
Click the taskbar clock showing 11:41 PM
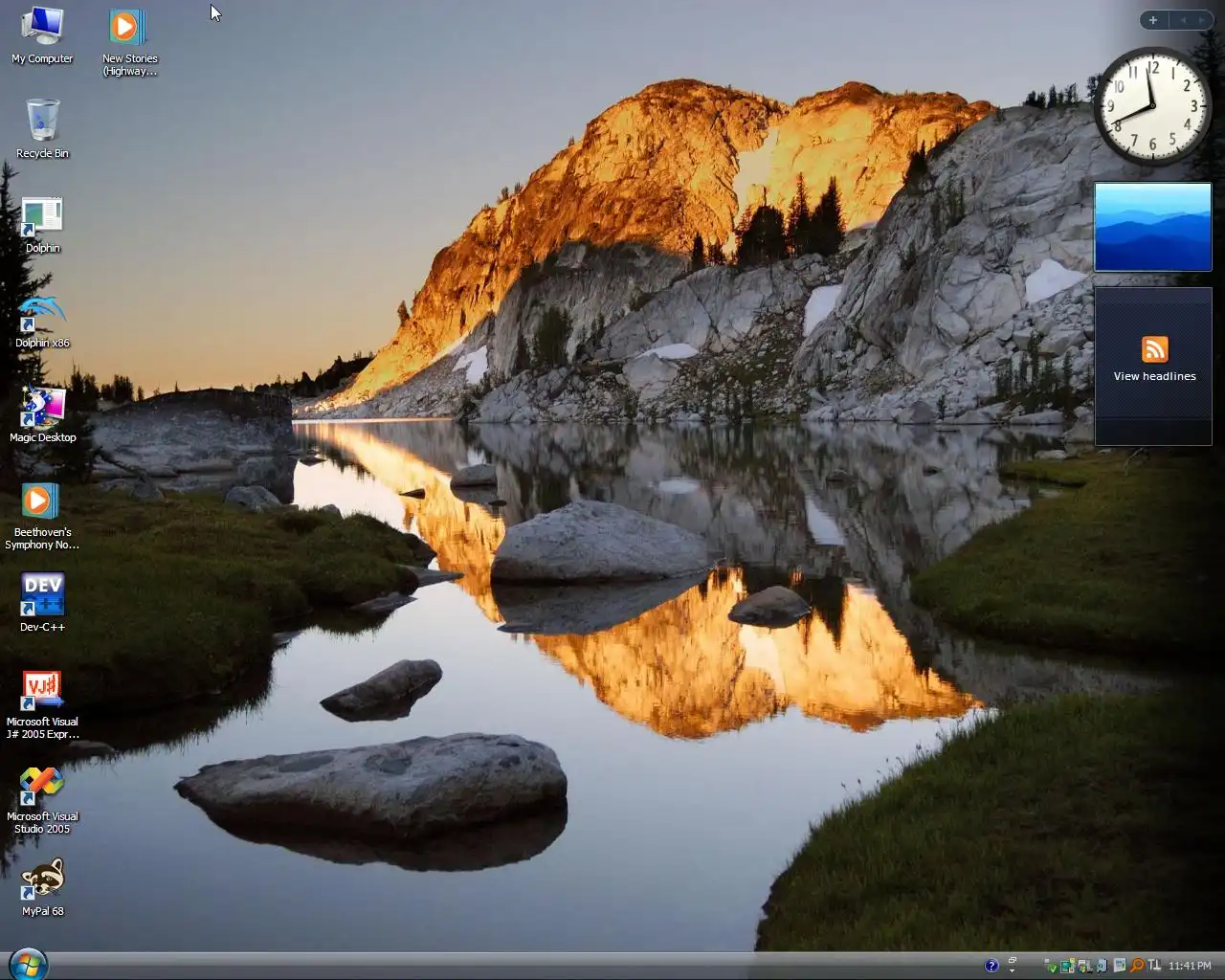[x=1190, y=966]
